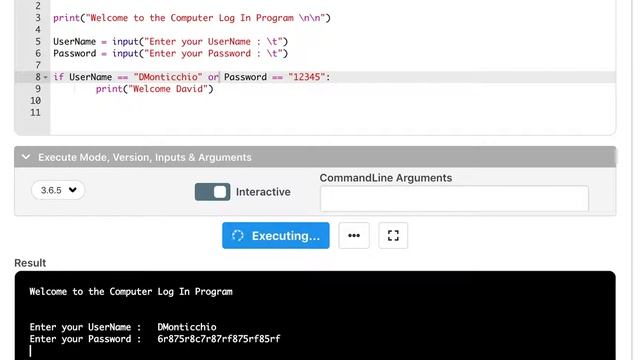
Task: Click the "Welcome David" string on line 9
Action: tap(168, 89)
